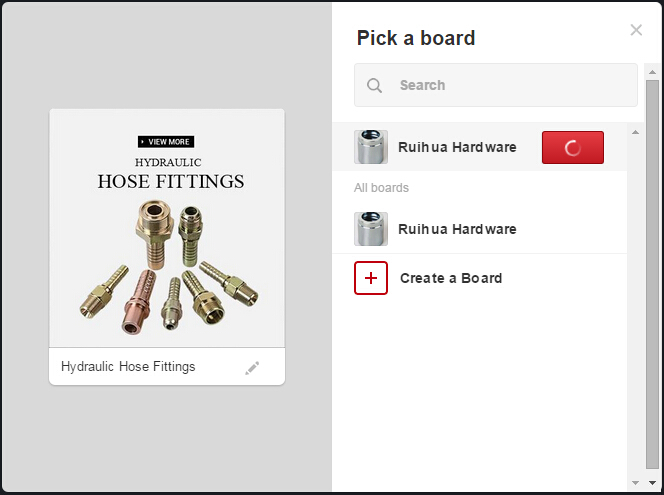Click the VIEW MORE badge in the pin image
The image size is (664, 495).
point(166,142)
